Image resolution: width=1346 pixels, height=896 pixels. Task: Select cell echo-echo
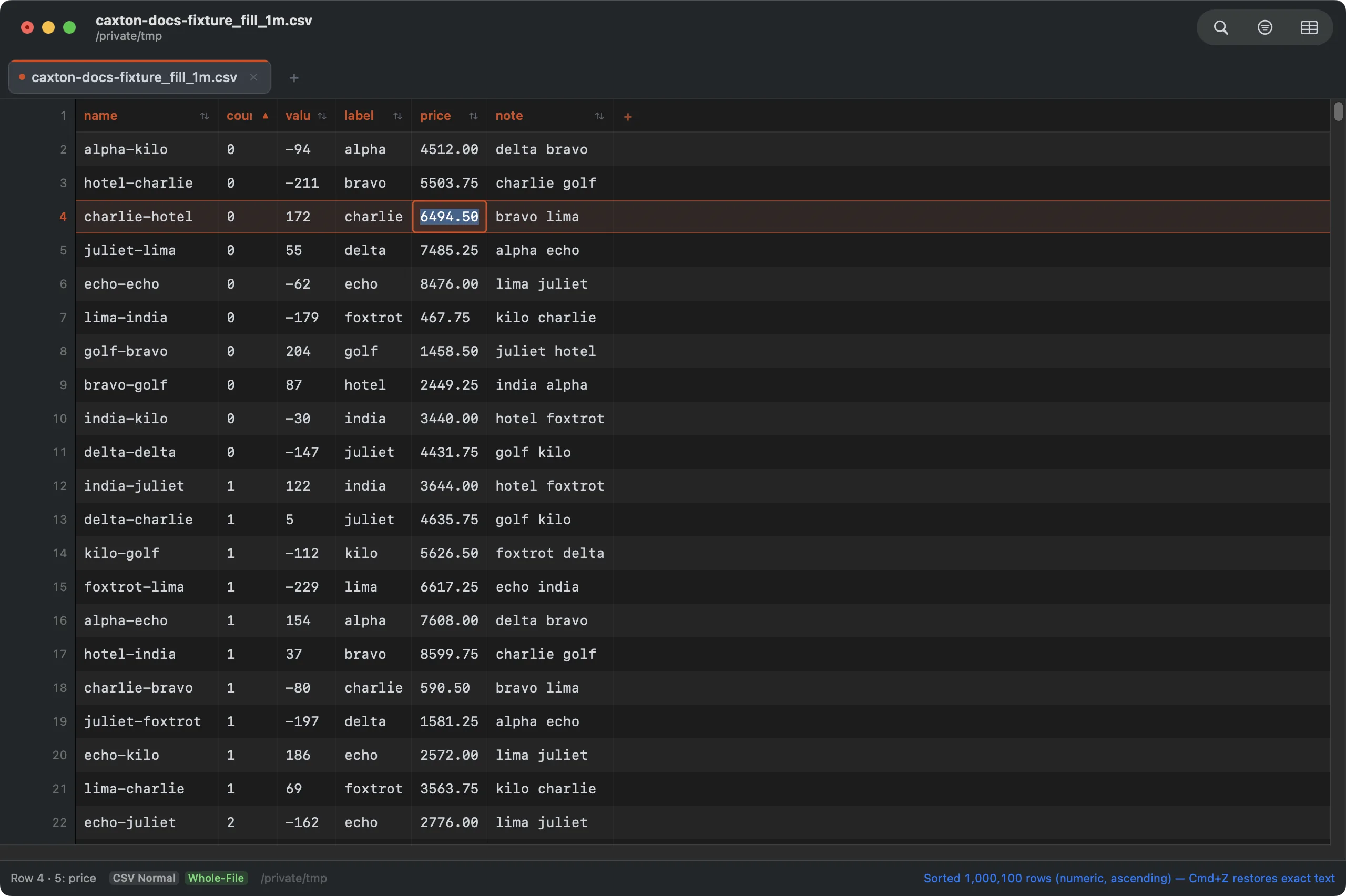[x=147, y=284]
